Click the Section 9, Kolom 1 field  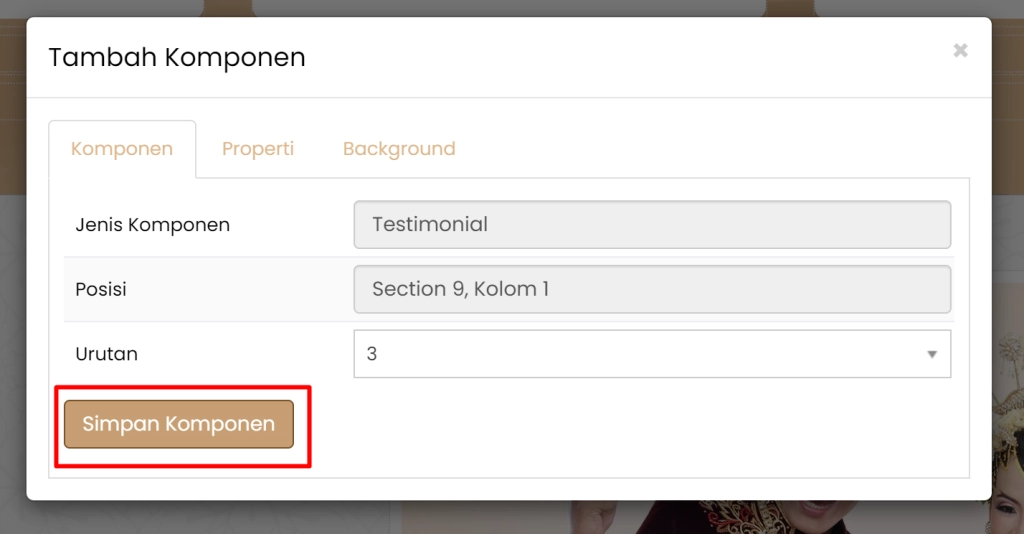(x=652, y=289)
